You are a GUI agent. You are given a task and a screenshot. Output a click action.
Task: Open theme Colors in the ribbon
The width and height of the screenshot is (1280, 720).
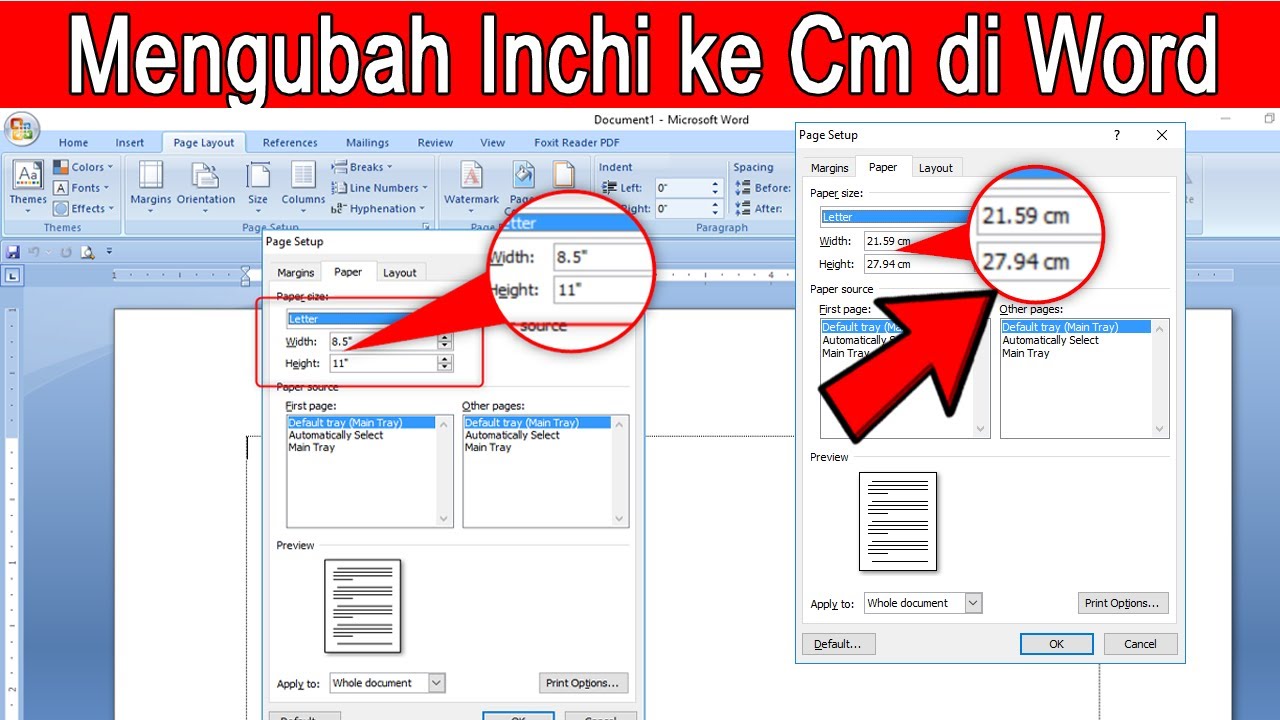tap(83, 167)
